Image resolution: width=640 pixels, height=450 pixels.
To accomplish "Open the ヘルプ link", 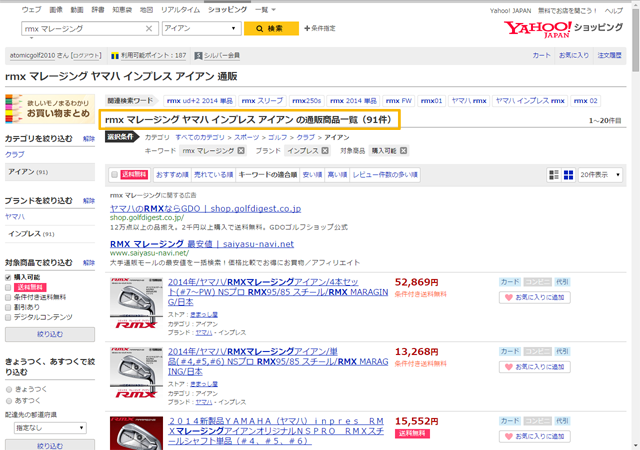I will click(614, 11).
